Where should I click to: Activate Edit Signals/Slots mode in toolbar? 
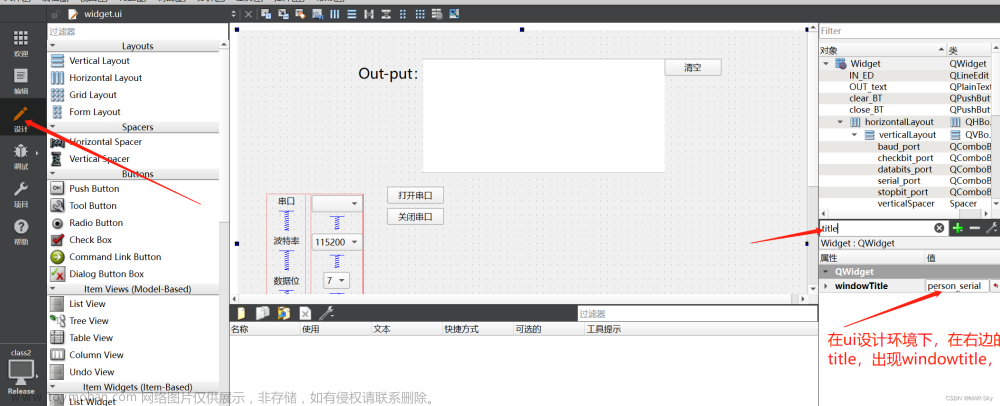[x=283, y=14]
